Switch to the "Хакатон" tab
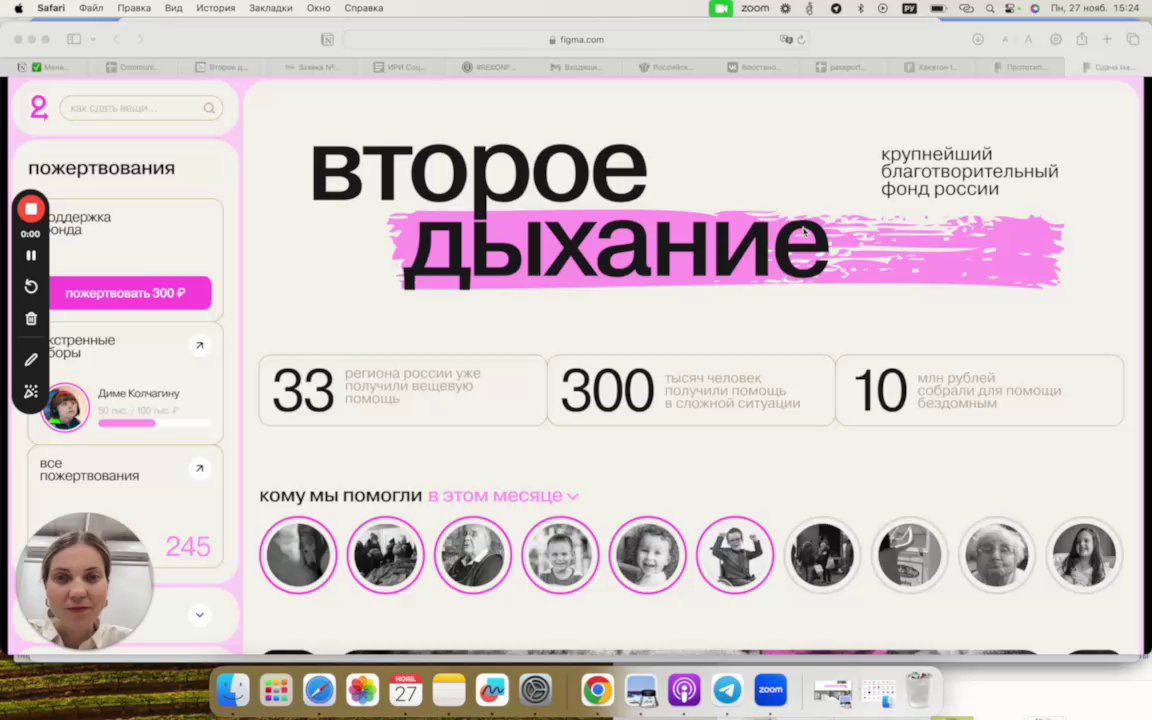 click(931, 67)
